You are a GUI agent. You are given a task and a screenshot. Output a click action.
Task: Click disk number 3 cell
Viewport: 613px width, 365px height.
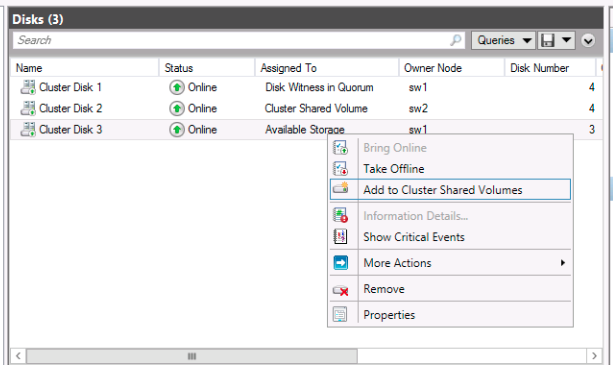click(592, 129)
